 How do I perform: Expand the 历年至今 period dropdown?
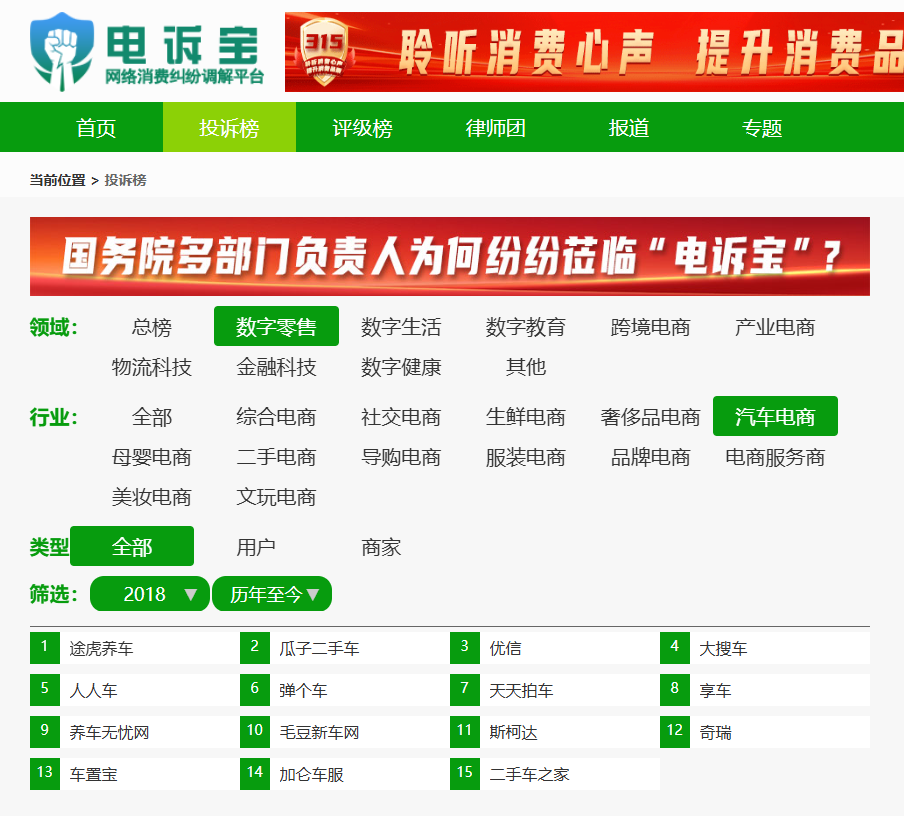(x=272, y=594)
